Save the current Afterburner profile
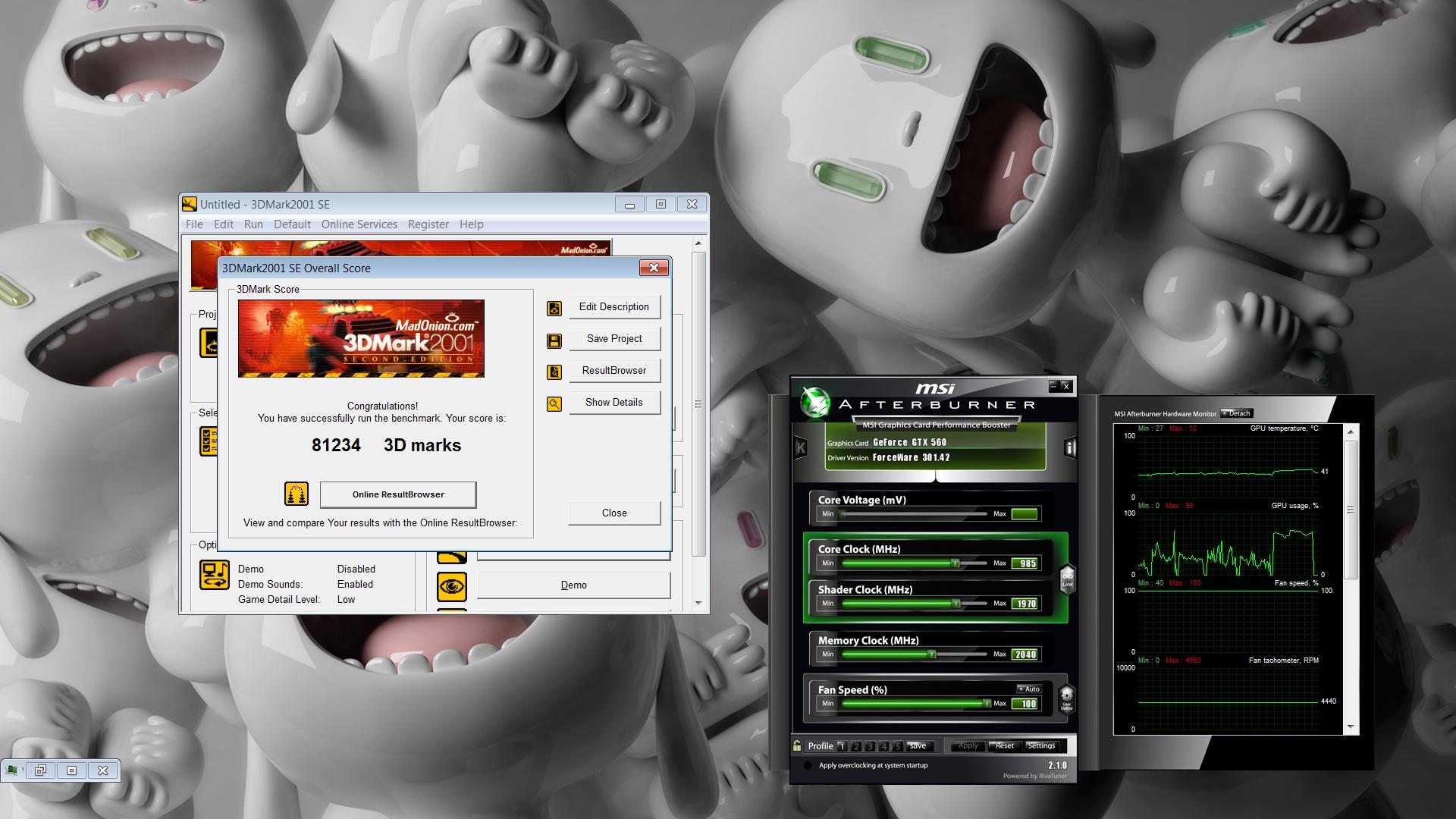1456x819 pixels. pyautogui.click(x=918, y=746)
